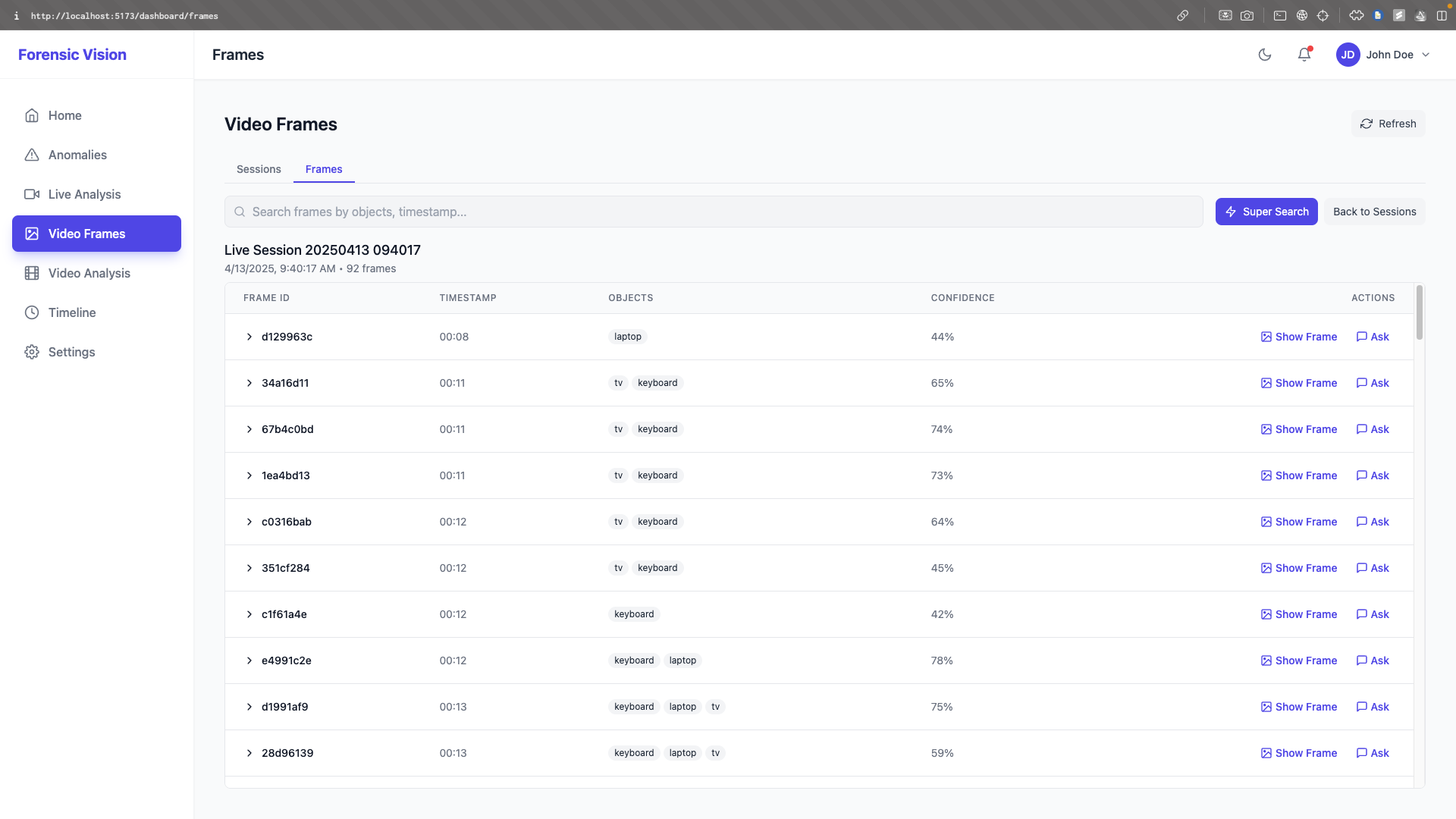Select the Frames tab
The width and height of the screenshot is (1456, 819).
pyautogui.click(x=324, y=169)
